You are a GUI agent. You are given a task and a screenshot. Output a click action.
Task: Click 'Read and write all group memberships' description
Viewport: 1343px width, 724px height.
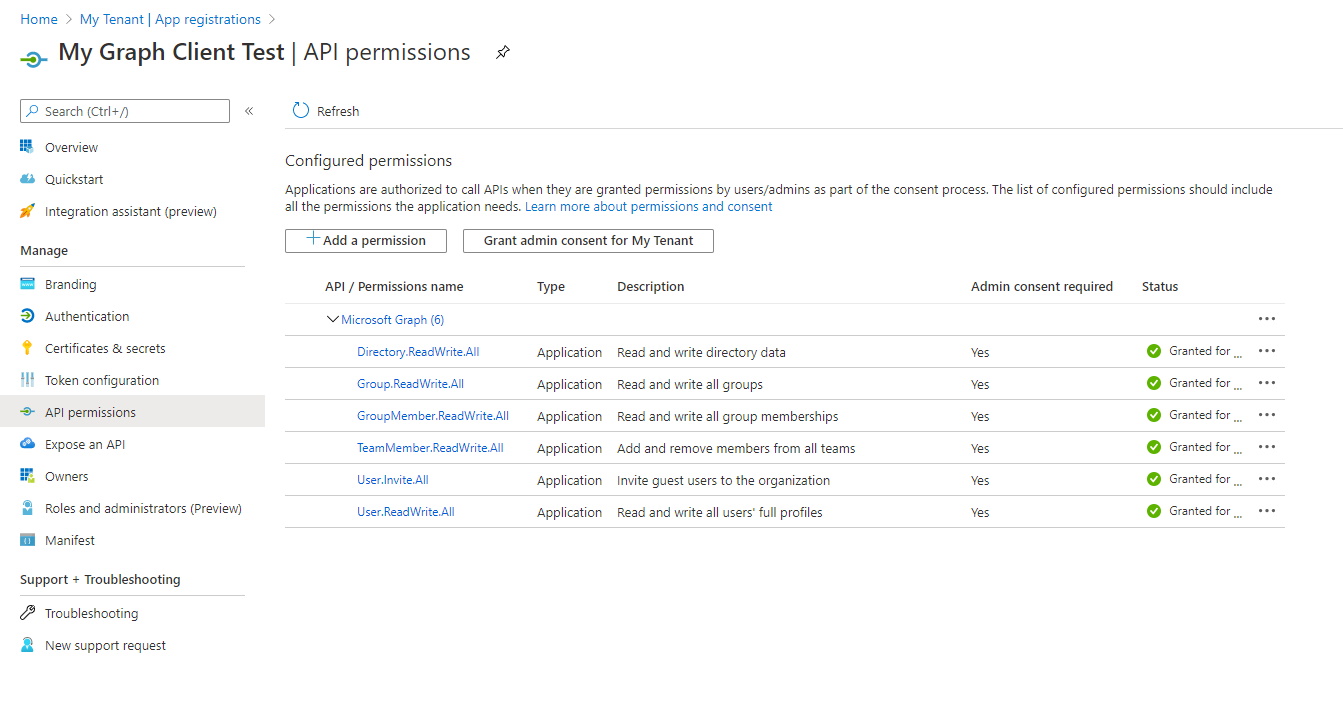coord(728,416)
